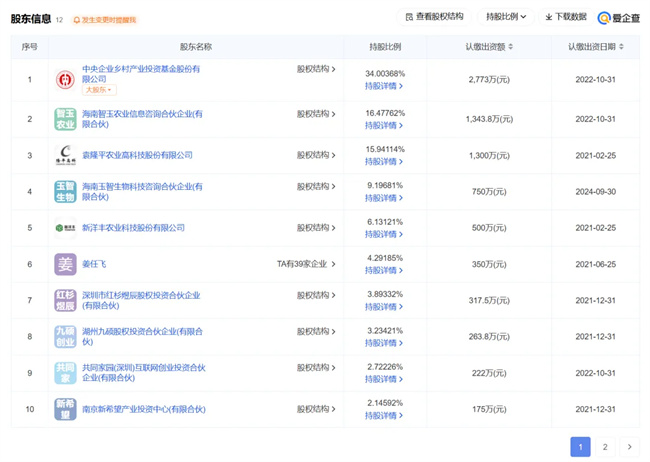This screenshot has width=650, height=462.
Task: Click the 查看股权结构 button icon
Action: (409, 17)
